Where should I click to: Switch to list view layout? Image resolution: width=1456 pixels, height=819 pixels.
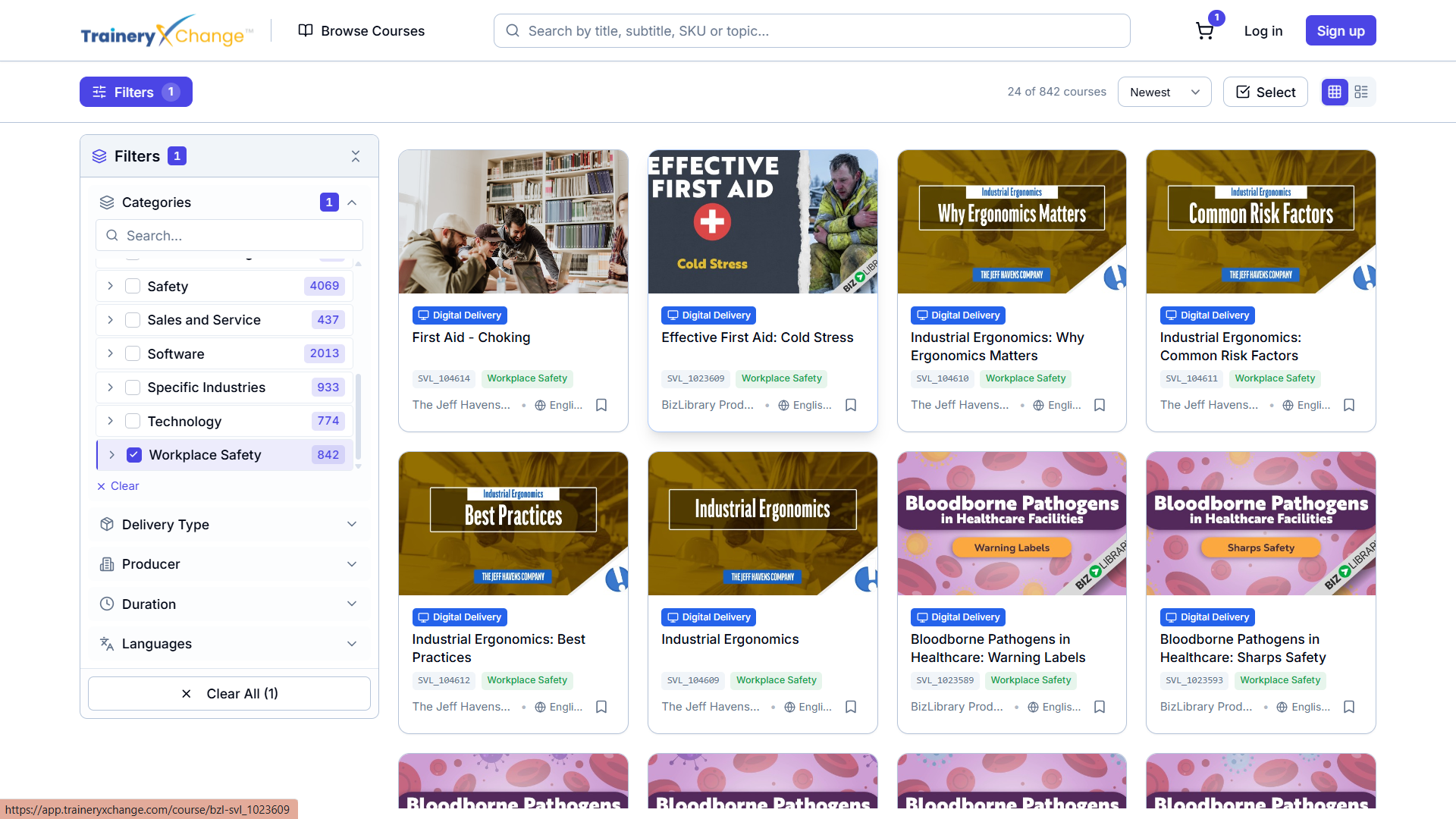[1361, 92]
